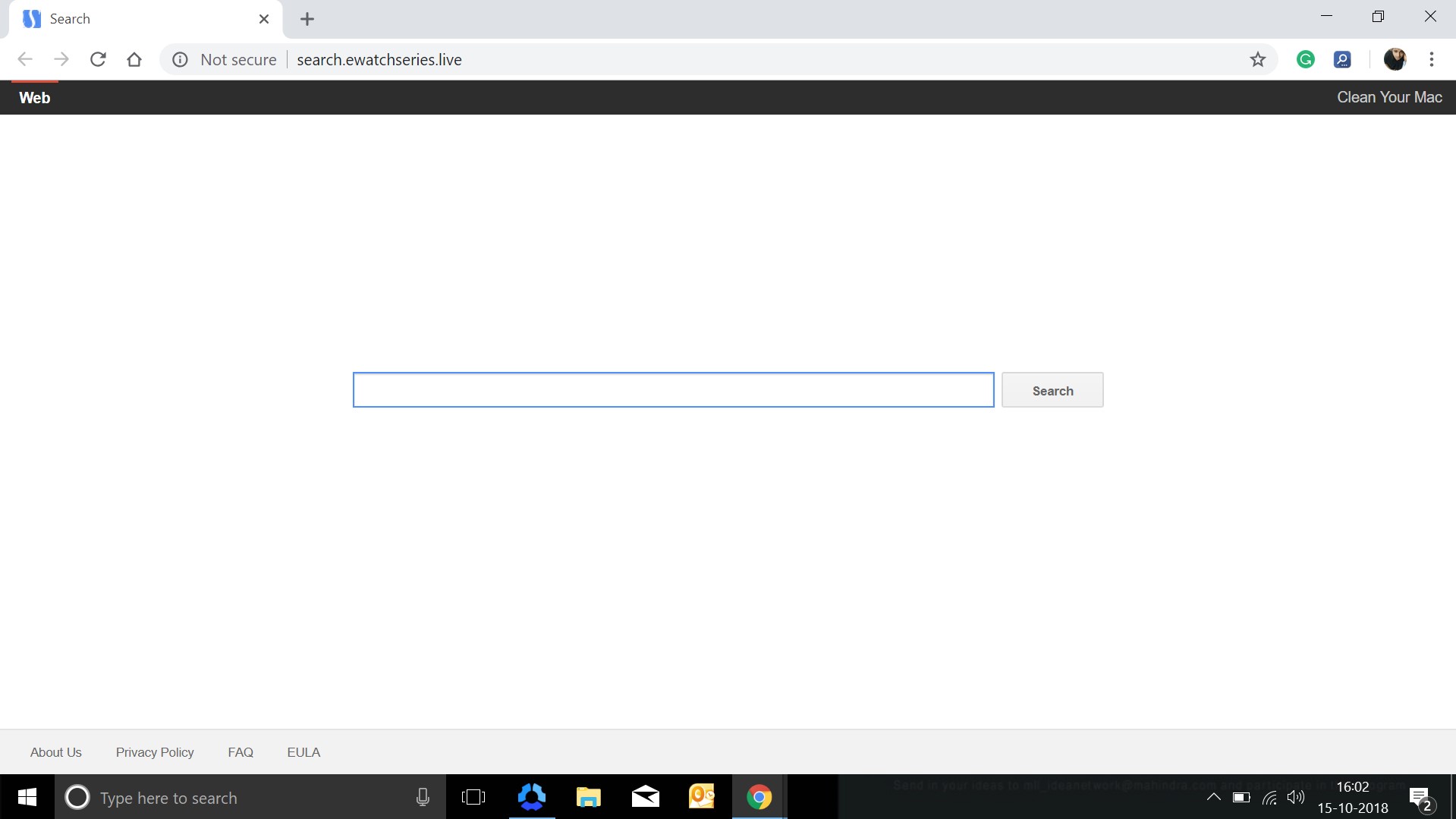Launch Mail from the taskbar
The height and width of the screenshot is (819, 1456).
[x=645, y=797]
